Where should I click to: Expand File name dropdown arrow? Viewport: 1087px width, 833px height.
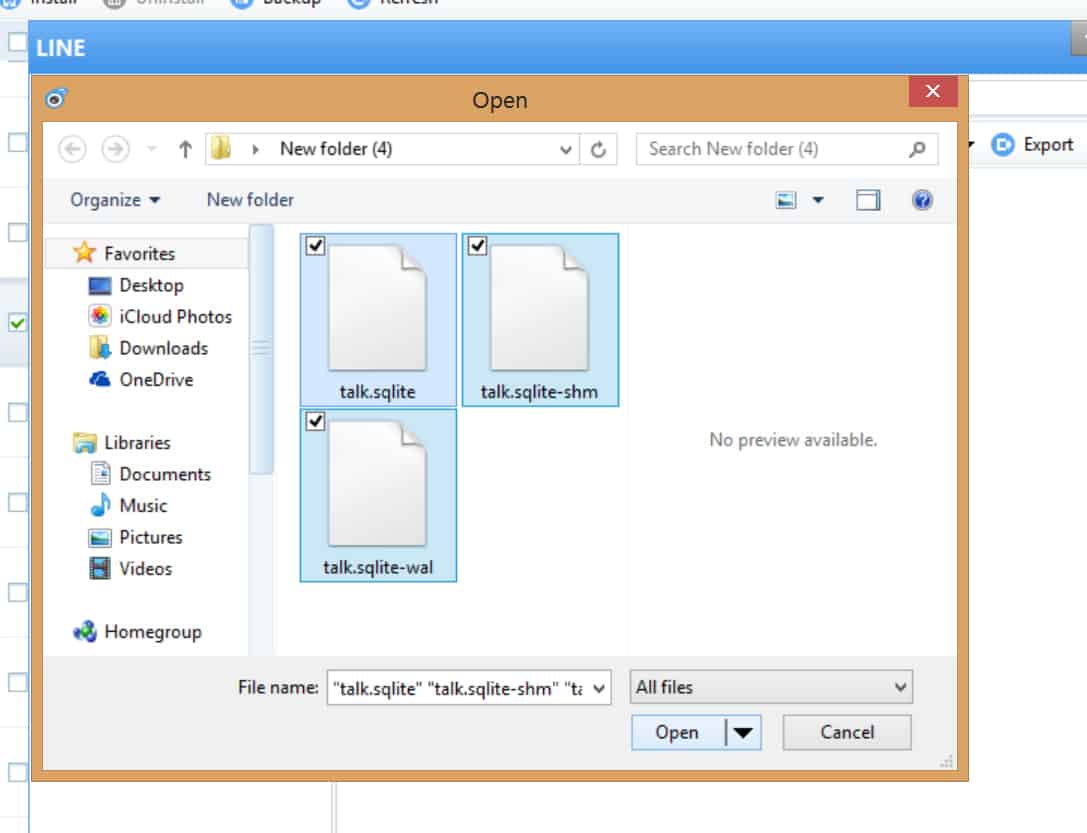(x=600, y=688)
